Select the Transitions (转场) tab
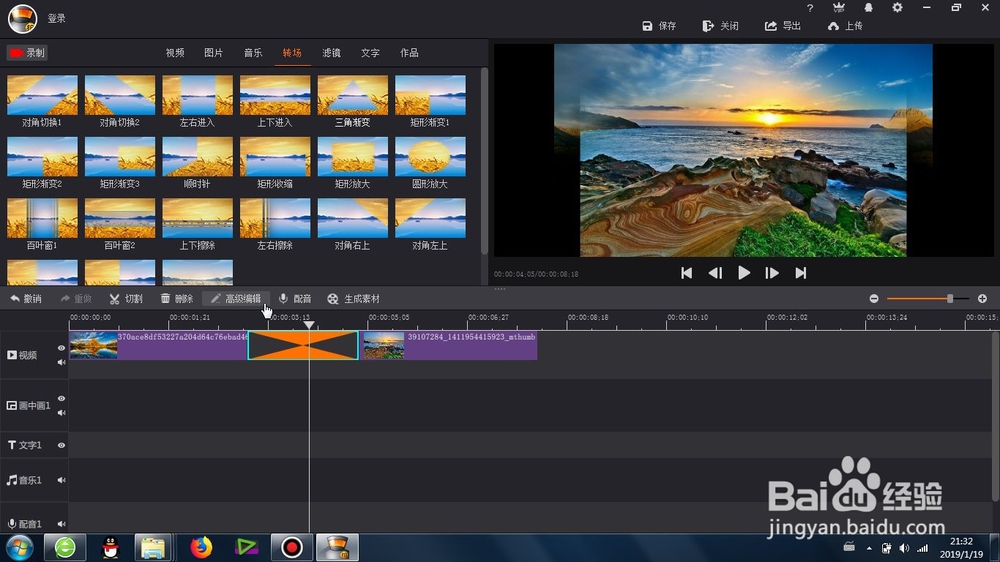This screenshot has height=562, width=1000. (292, 53)
